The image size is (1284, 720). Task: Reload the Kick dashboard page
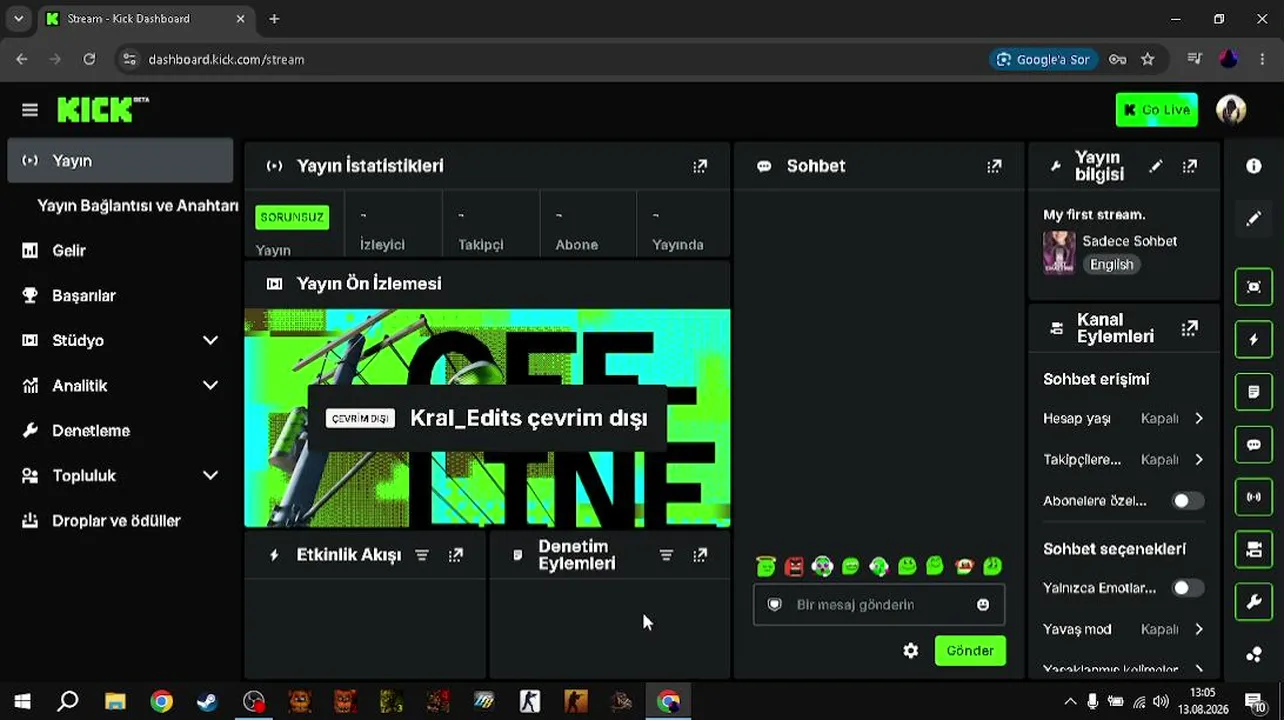click(x=89, y=59)
